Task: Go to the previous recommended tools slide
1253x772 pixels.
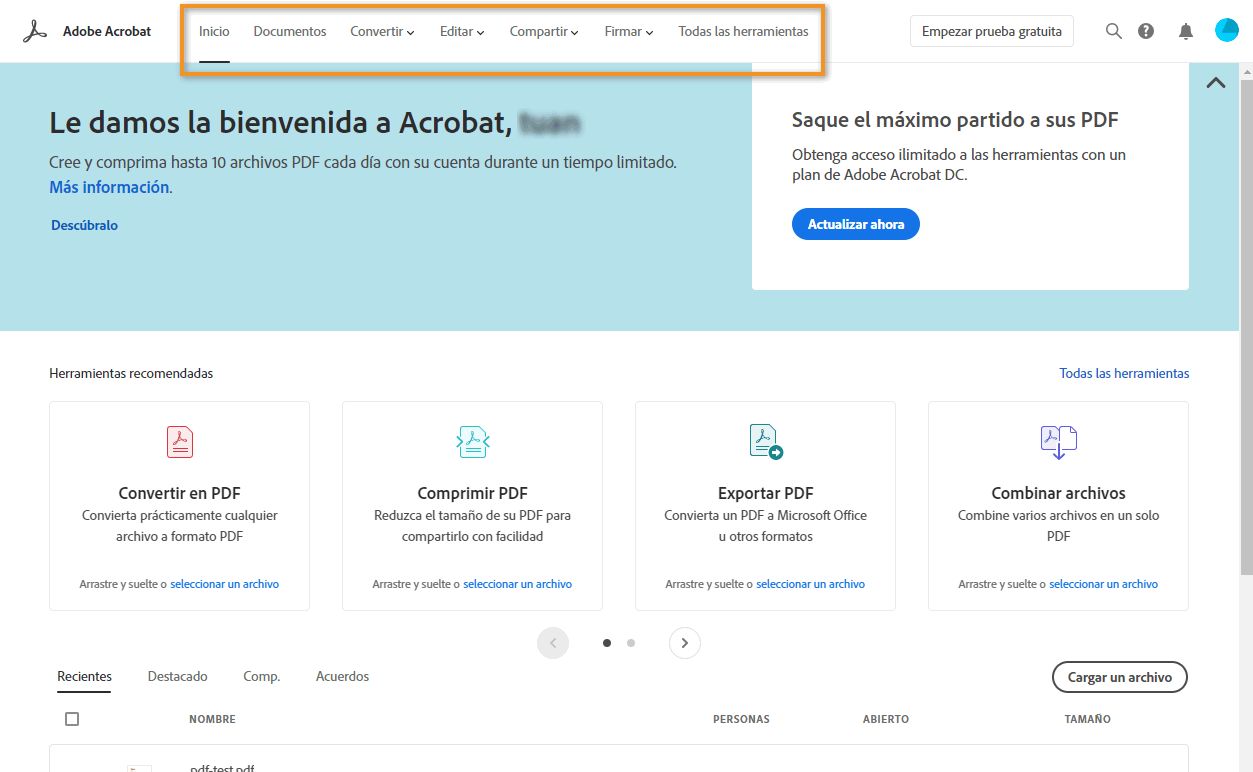Action: pyautogui.click(x=553, y=643)
